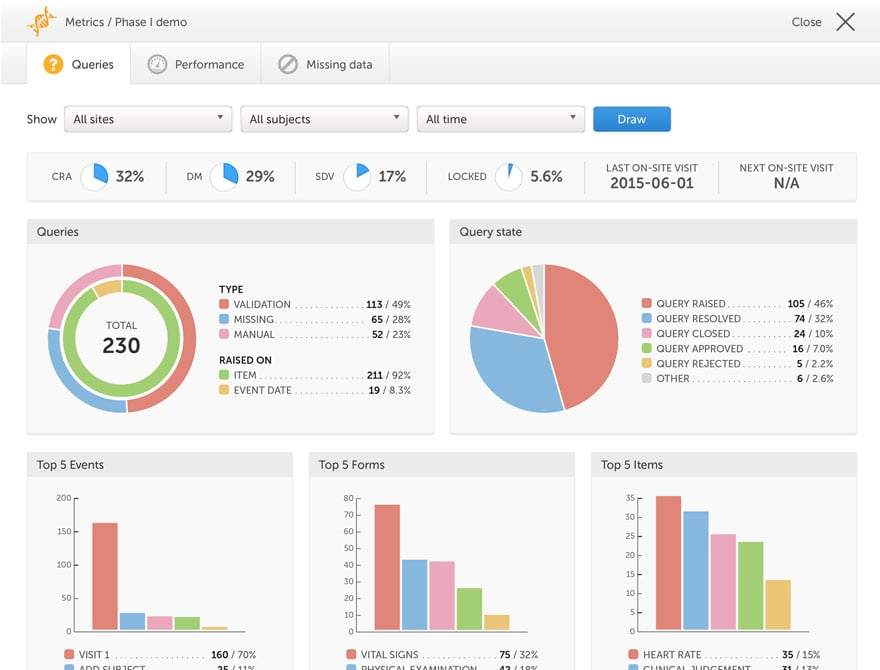Click the crossed-circle Missing data icon
The height and width of the screenshot is (670, 880).
point(288,64)
